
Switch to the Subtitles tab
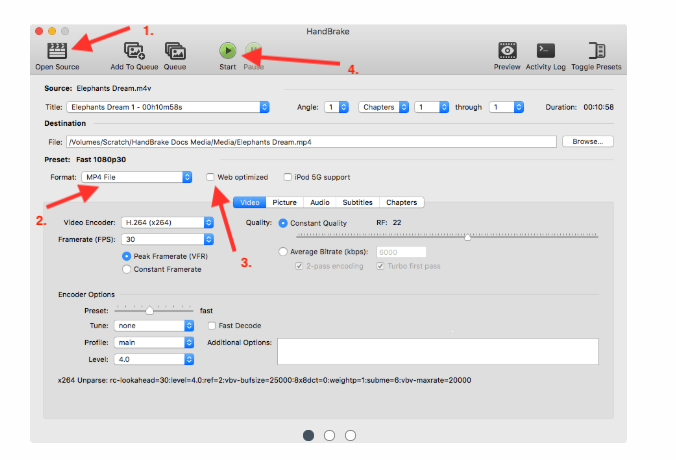tap(357, 202)
